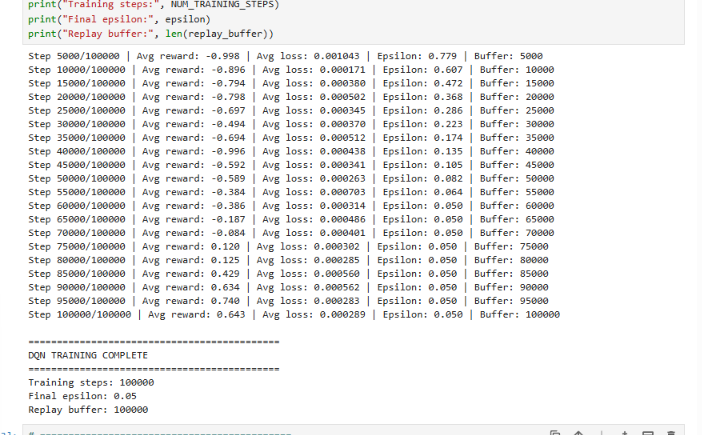Click the "Final epsilon: 0.05" summary line

click(82, 396)
